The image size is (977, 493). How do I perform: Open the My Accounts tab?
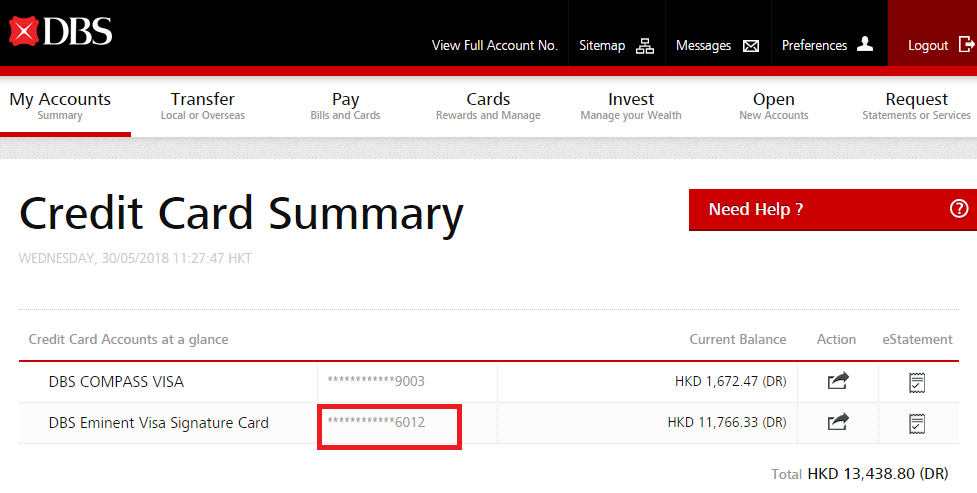coord(60,105)
